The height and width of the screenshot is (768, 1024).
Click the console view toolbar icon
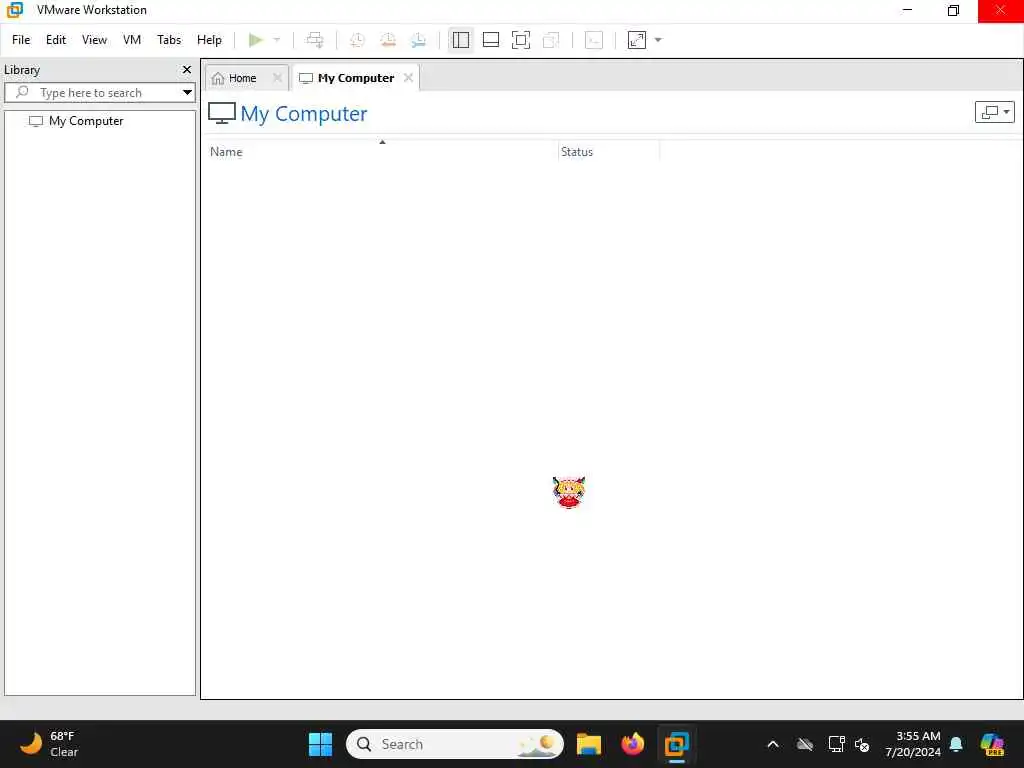click(x=594, y=40)
